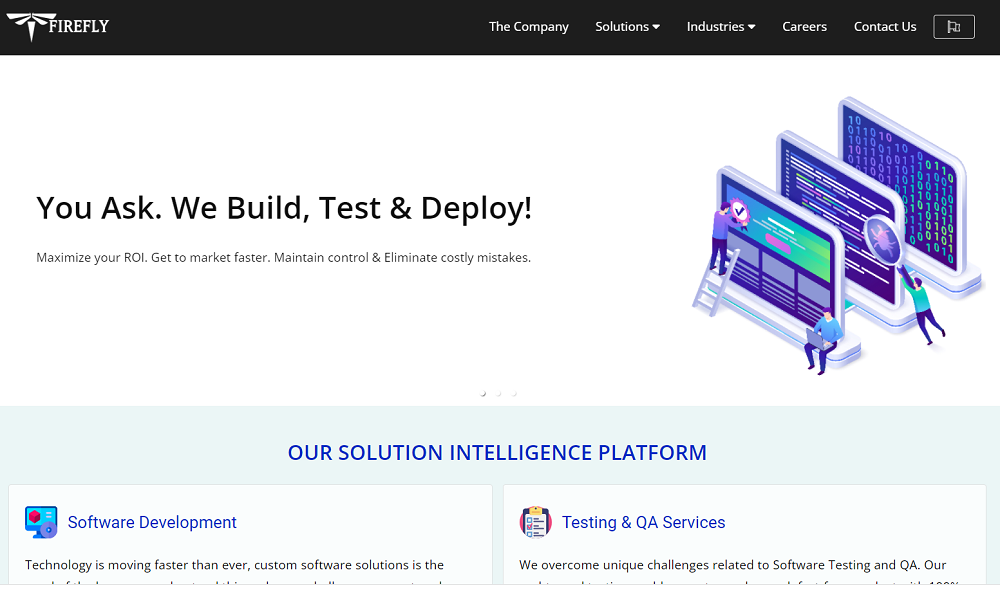The image size is (1000, 600).
Task: Select the first carousel indicator dot
Action: (x=483, y=394)
